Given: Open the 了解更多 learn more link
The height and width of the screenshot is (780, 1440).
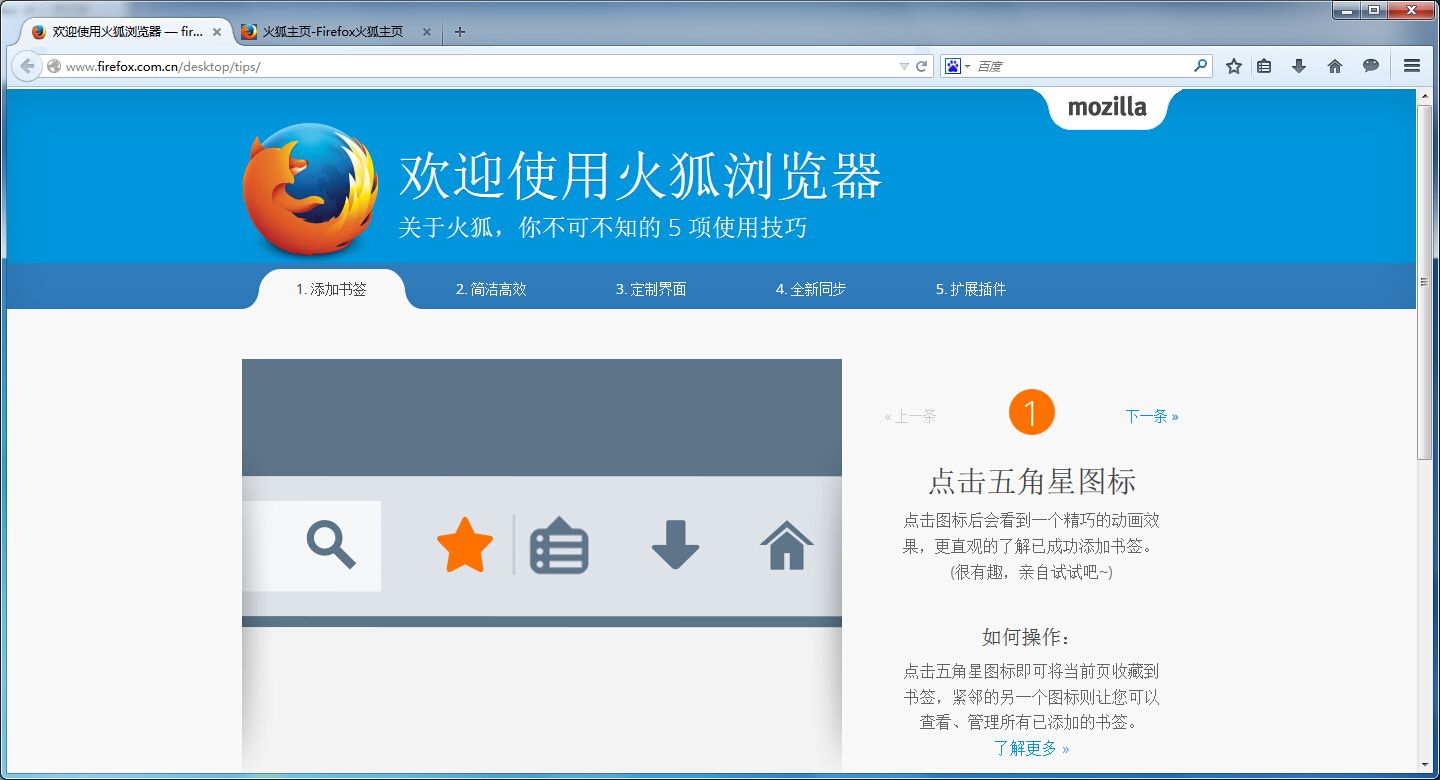Looking at the screenshot, I should (x=1031, y=748).
